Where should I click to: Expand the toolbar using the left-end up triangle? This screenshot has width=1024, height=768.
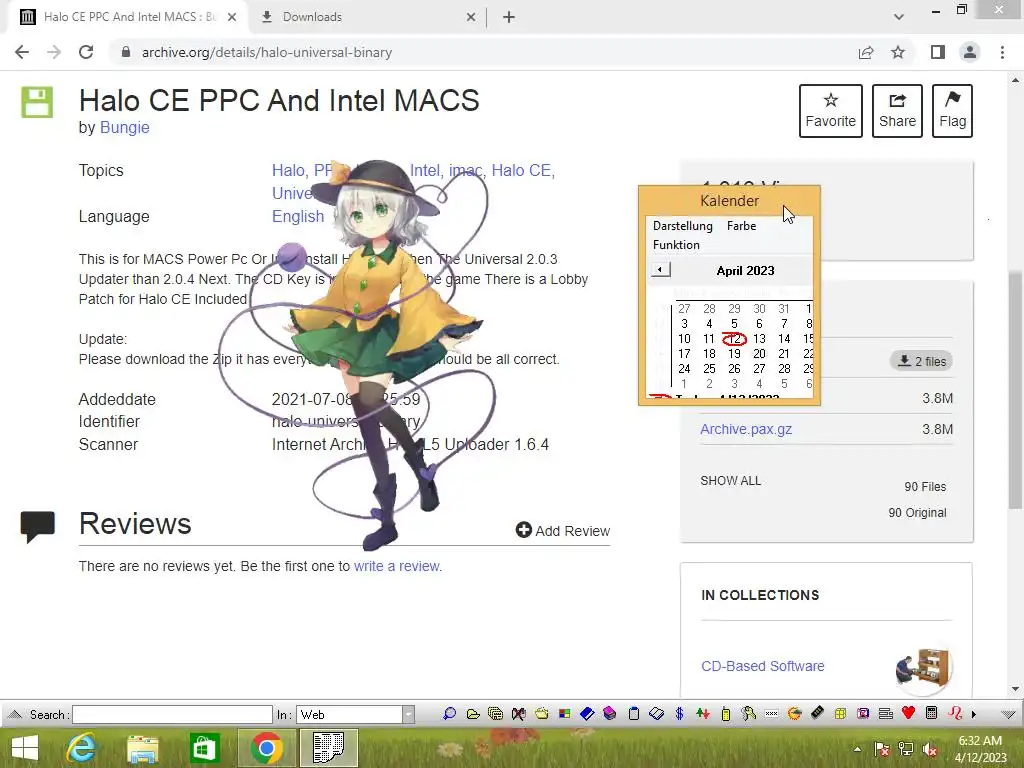pyautogui.click(x=15, y=714)
